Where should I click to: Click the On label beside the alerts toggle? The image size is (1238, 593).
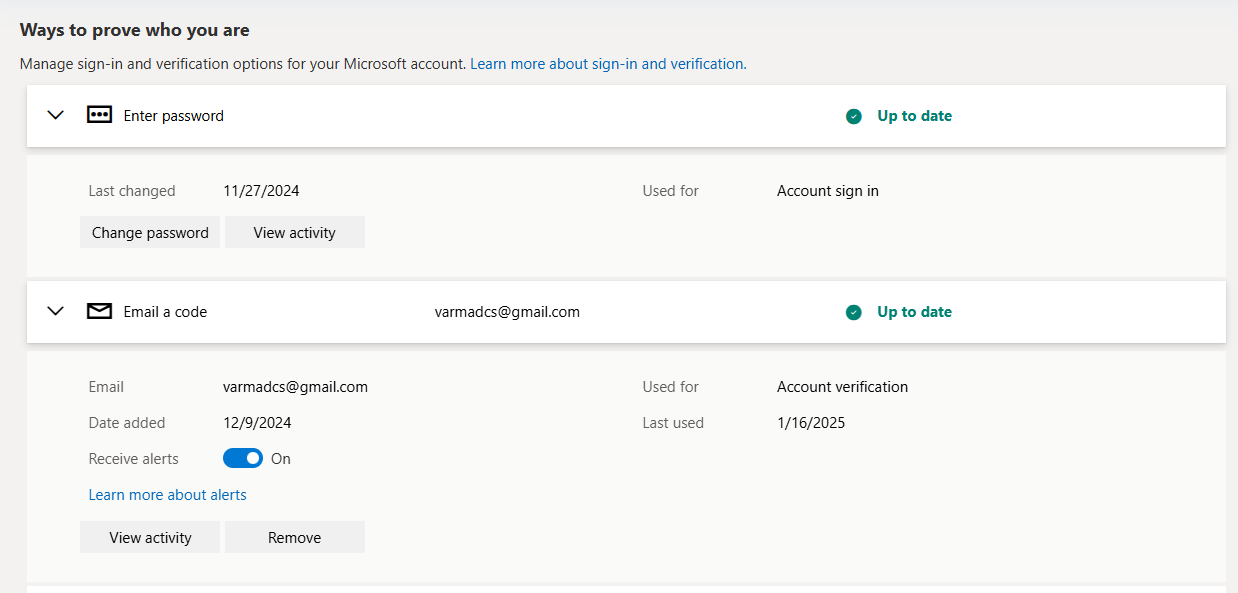pyautogui.click(x=281, y=459)
